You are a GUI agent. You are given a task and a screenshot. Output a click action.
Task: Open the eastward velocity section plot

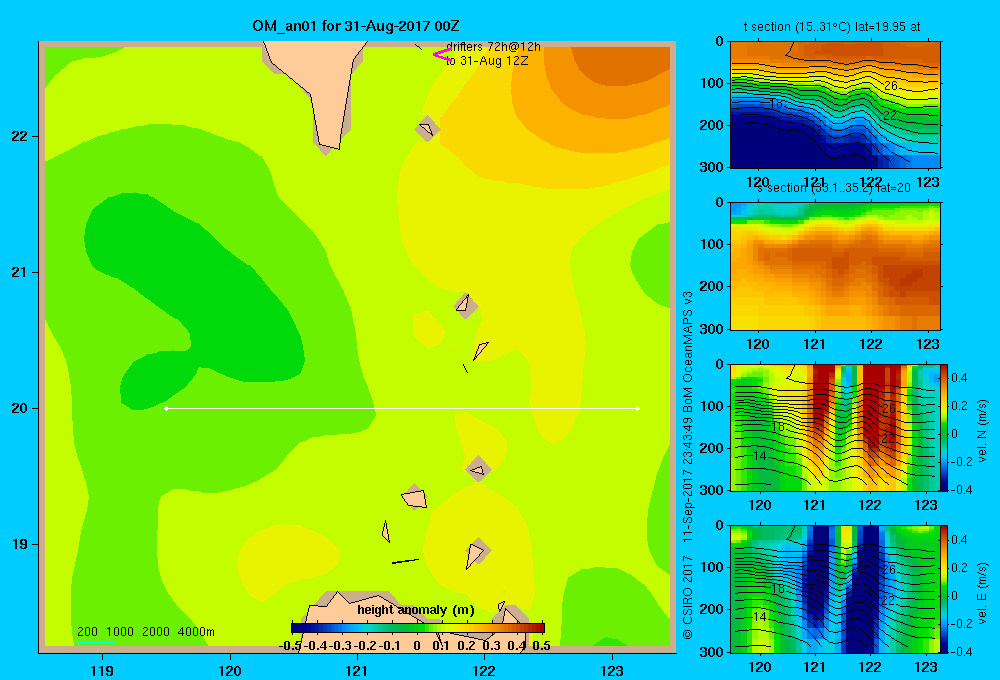coord(835,589)
